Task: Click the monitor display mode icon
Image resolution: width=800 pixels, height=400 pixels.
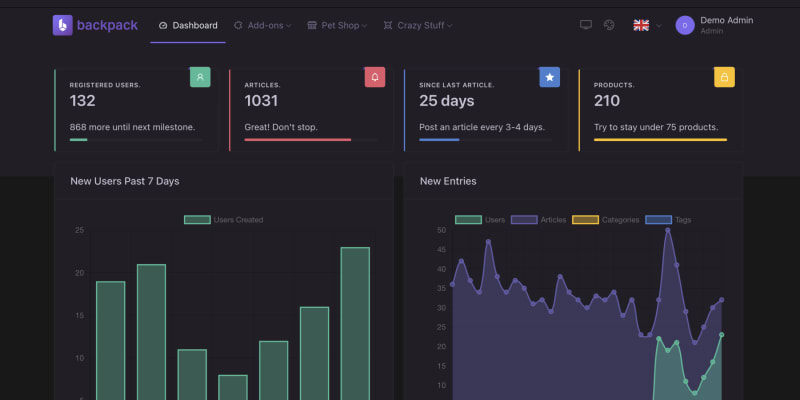Action: [x=586, y=25]
